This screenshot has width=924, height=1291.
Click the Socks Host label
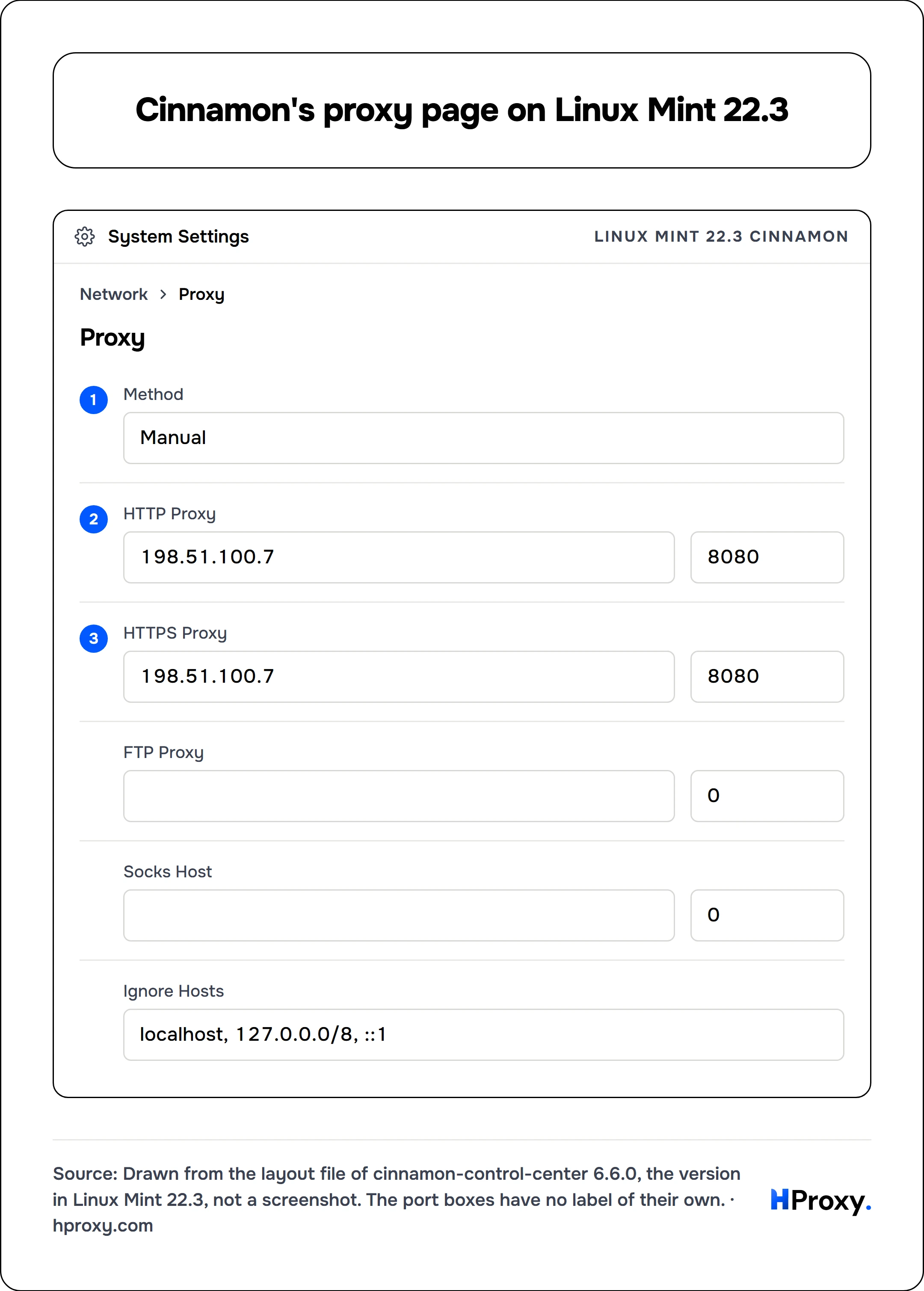point(167,872)
